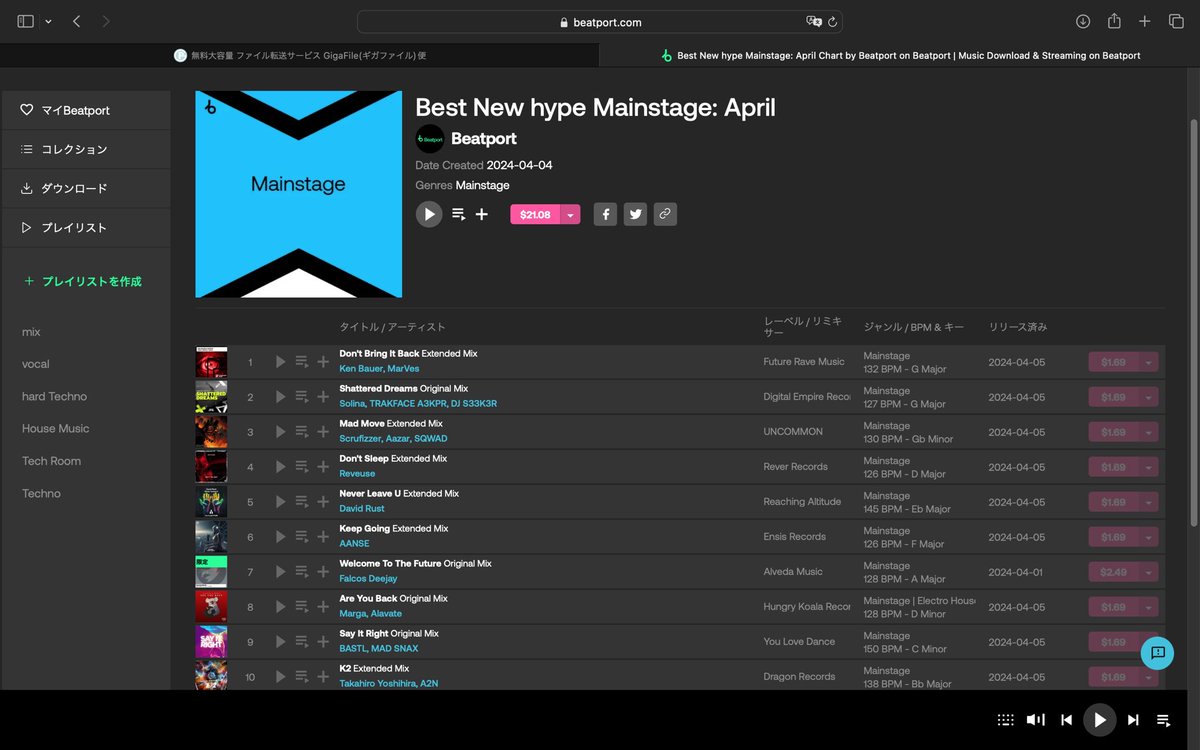Open the hard Techno playlist
This screenshot has height=750, width=1200.
[54, 396]
